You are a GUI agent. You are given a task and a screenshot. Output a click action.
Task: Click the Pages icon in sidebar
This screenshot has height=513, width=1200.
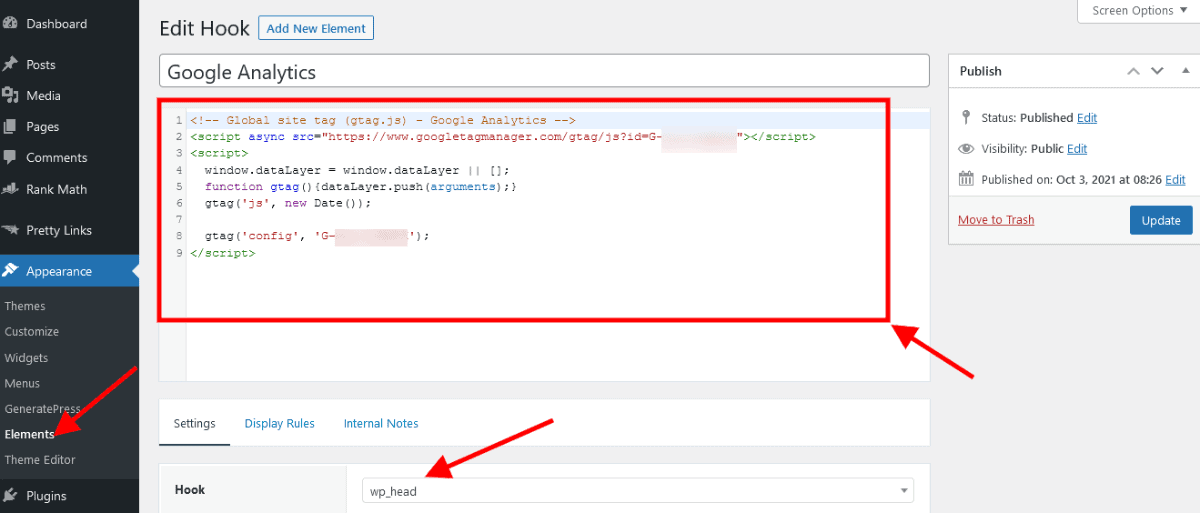click(11, 126)
